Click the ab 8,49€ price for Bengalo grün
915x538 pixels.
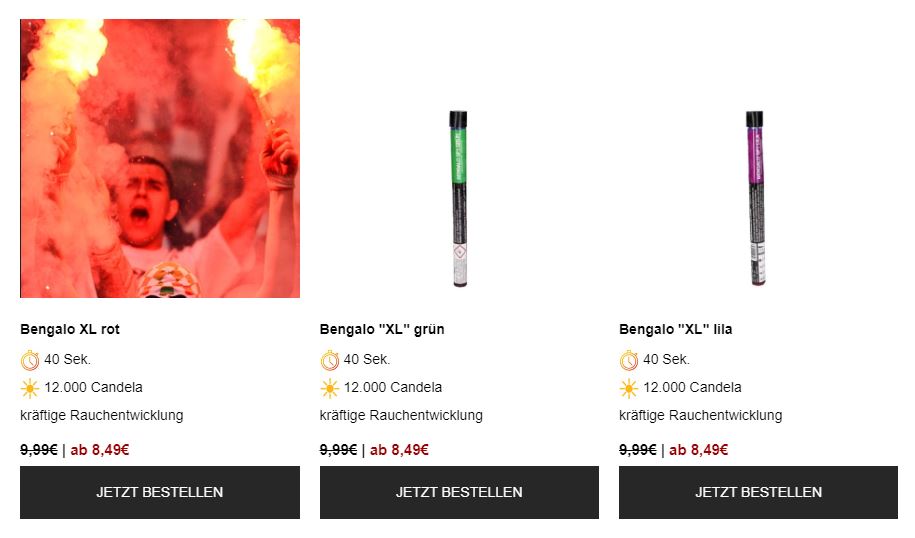click(399, 450)
